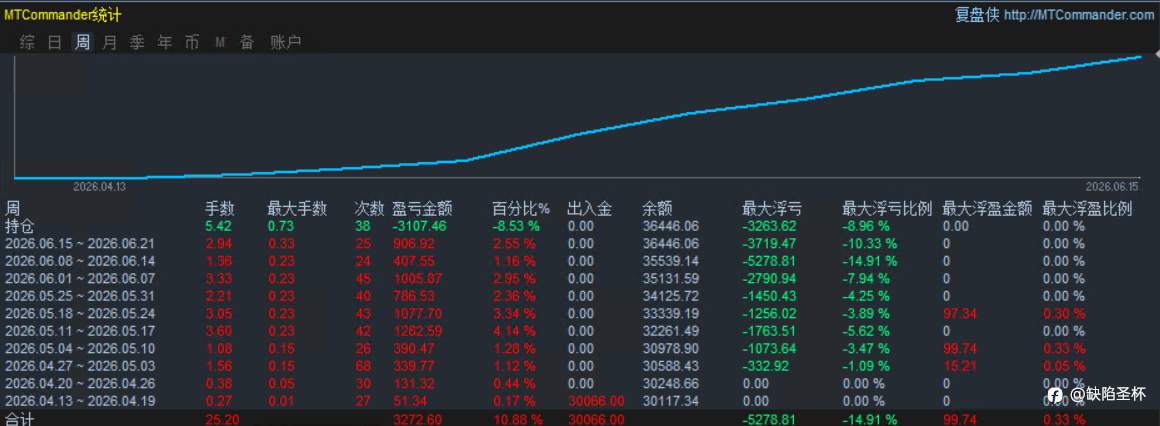Click the 最大浮盈比例 column header
The image size is (1160, 426).
pyautogui.click(x=1087, y=209)
